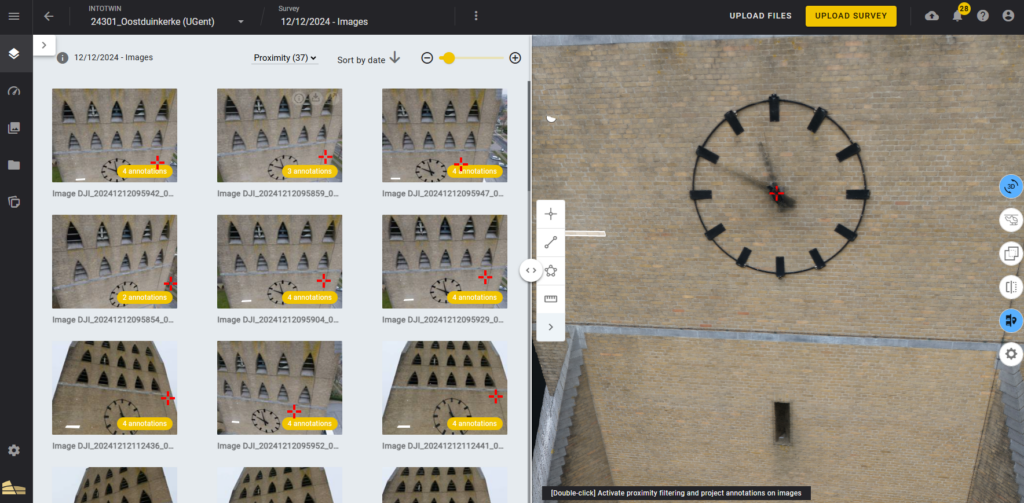Toggle the blue proximity filter button
The image size is (1024, 503).
coord(1011,320)
